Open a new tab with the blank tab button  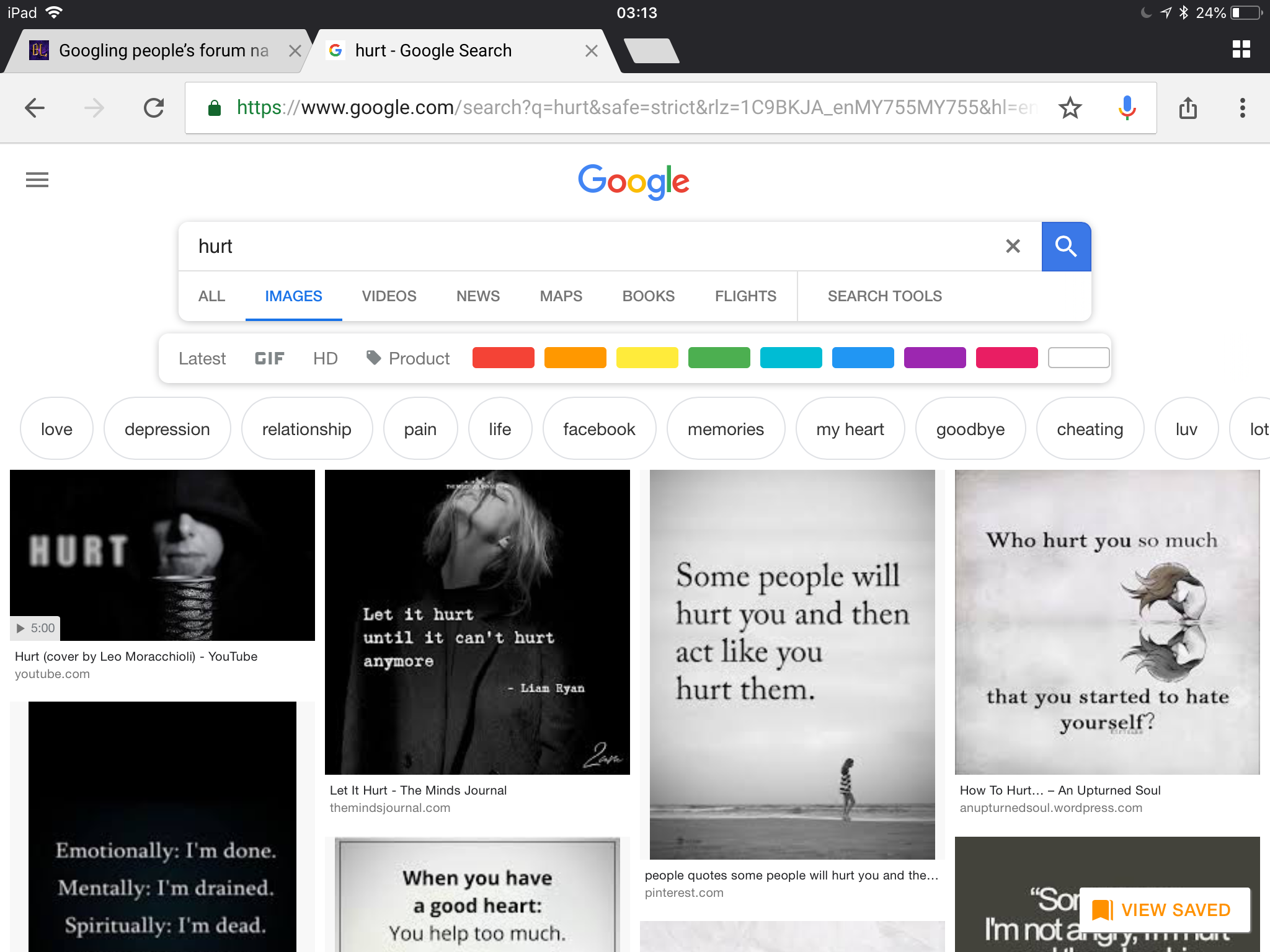(x=651, y=50)
